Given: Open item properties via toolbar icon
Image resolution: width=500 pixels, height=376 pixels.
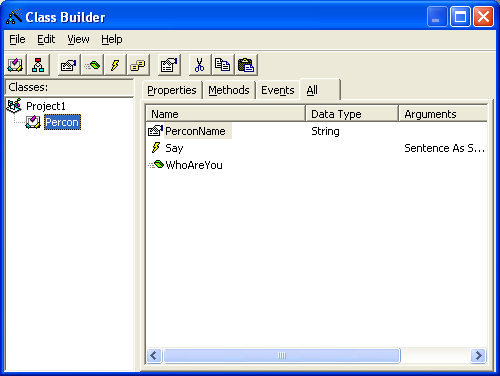Looking at the screenshot, I should pyautogui.click(x=169, y=65).
